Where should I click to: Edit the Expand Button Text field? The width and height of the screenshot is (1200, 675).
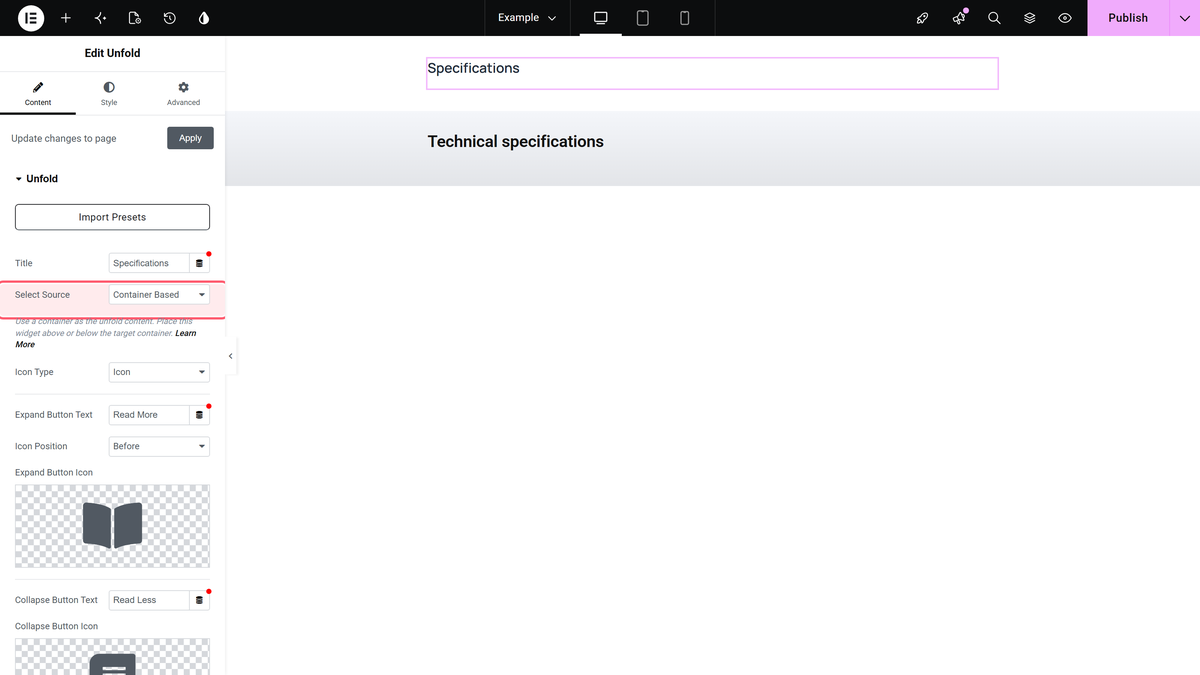point(149,415)
